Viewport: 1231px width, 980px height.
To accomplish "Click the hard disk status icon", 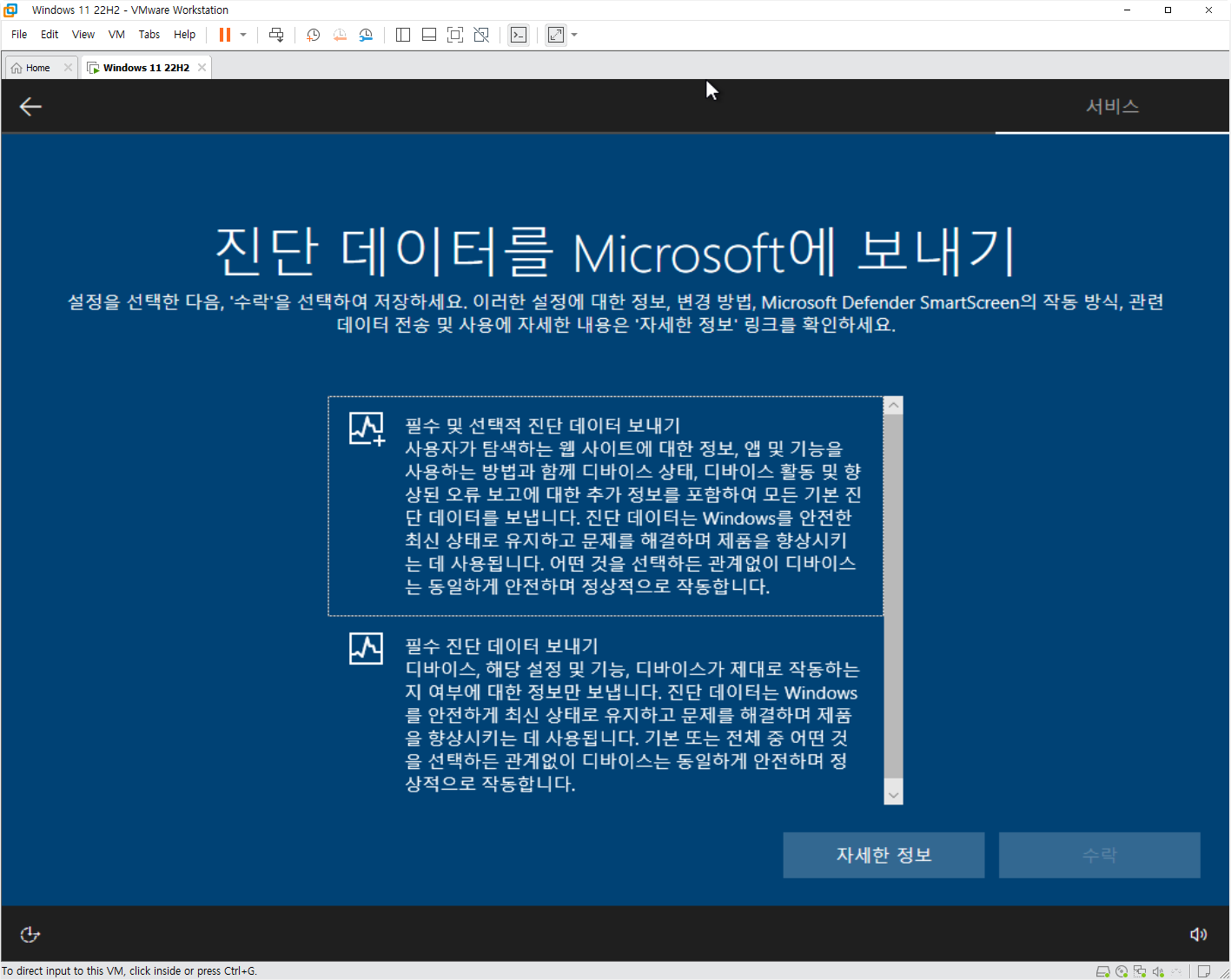I will click(x=1102, y=971).
